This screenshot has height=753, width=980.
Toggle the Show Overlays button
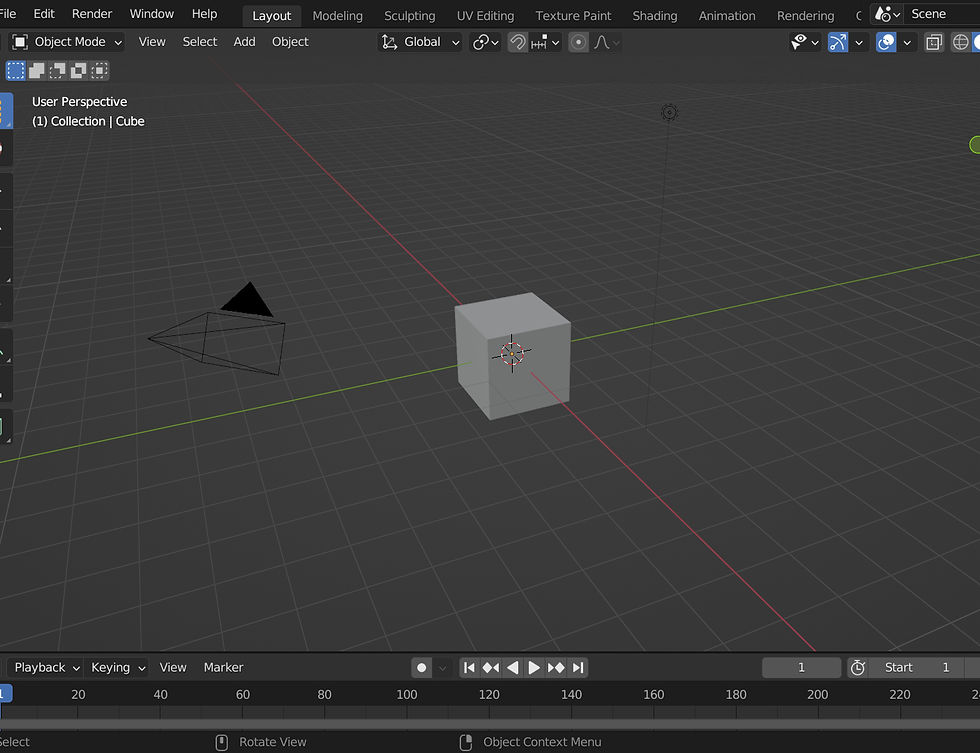pos(886,42)
